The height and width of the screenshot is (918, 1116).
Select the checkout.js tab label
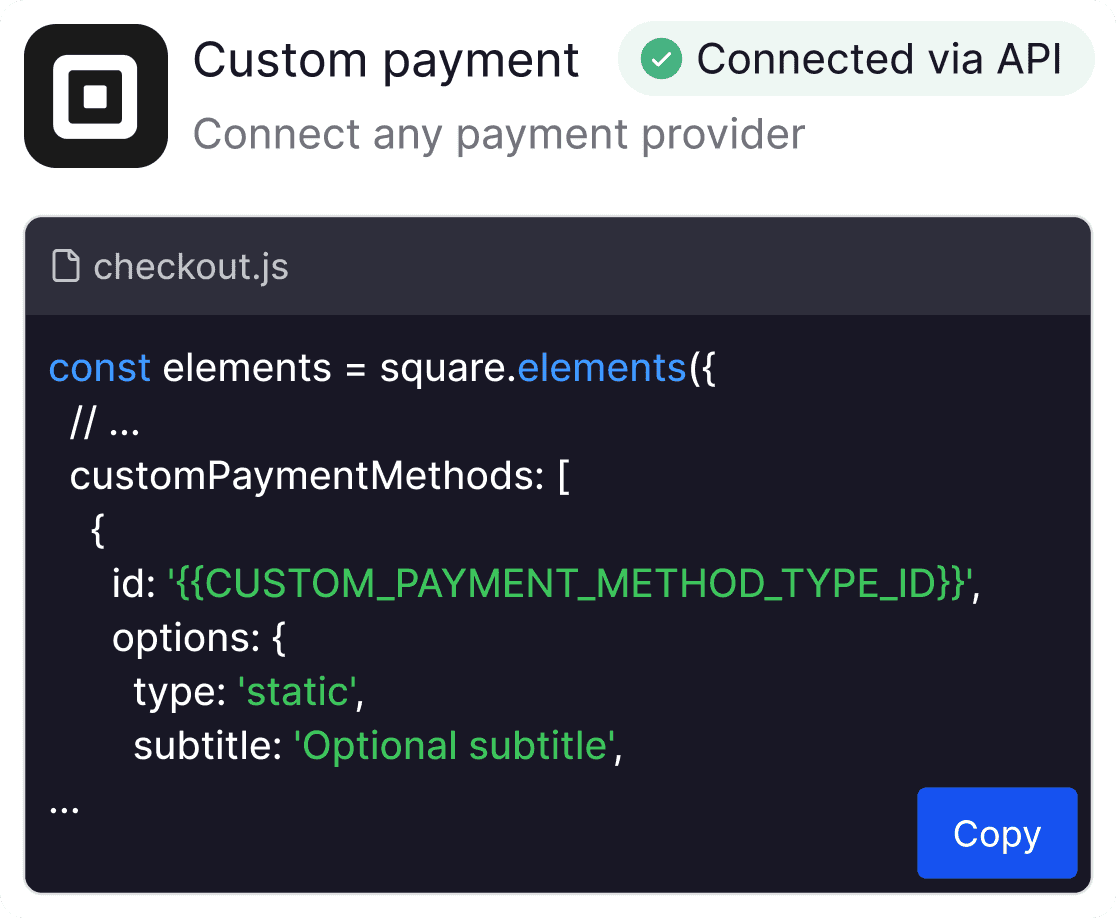(x=190, y=266)
